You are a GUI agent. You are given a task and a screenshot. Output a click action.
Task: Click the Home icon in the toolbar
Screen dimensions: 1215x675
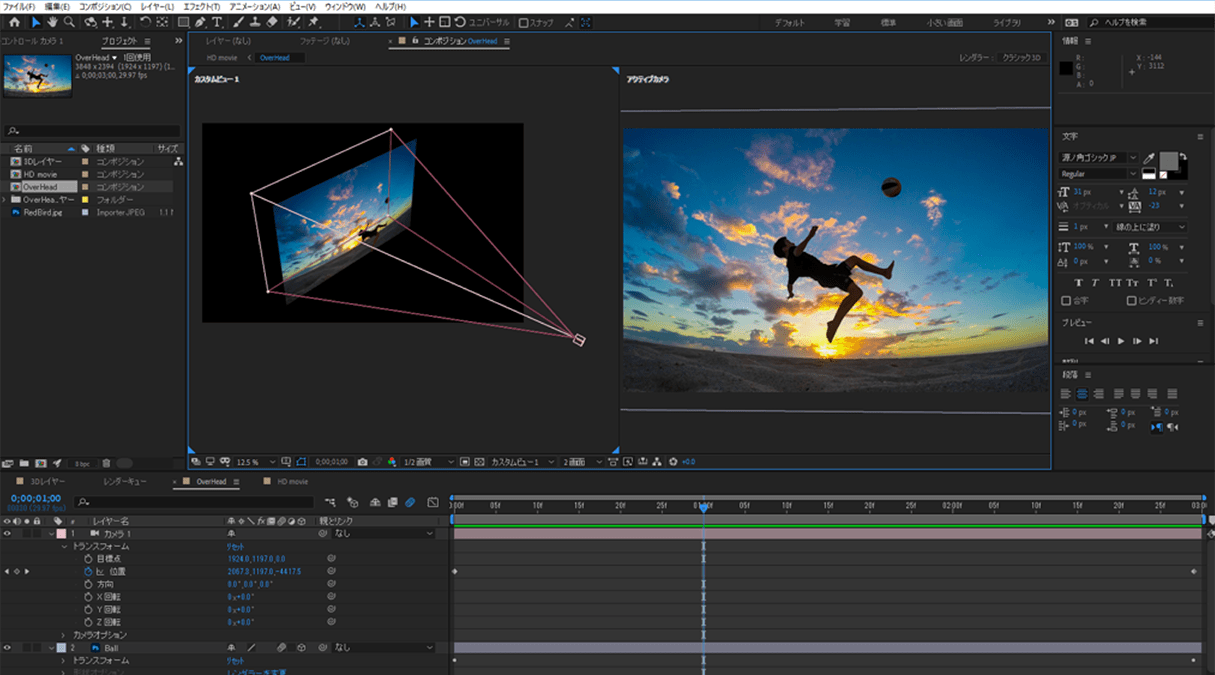tap(14, 22)
